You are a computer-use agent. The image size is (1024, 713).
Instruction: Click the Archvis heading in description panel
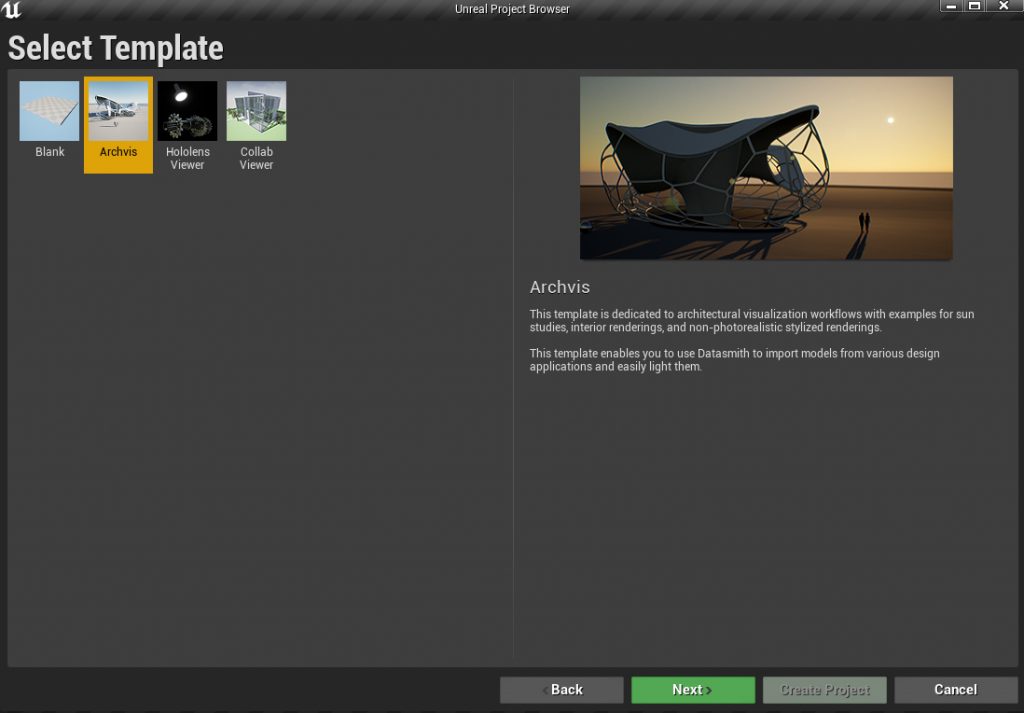[560, 287]
